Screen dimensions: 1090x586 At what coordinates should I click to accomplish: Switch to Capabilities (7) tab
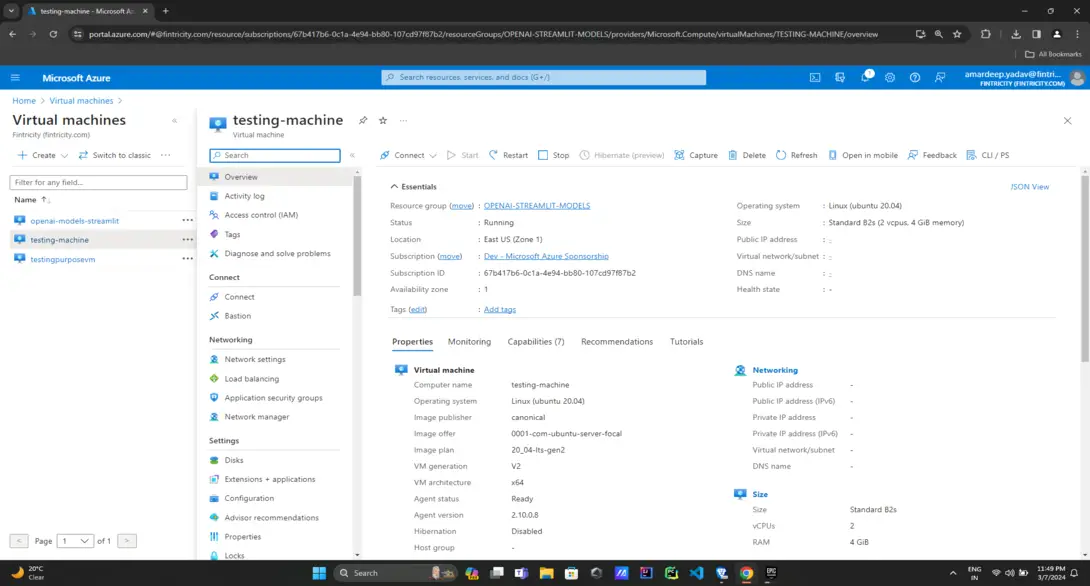pos(536,342)
